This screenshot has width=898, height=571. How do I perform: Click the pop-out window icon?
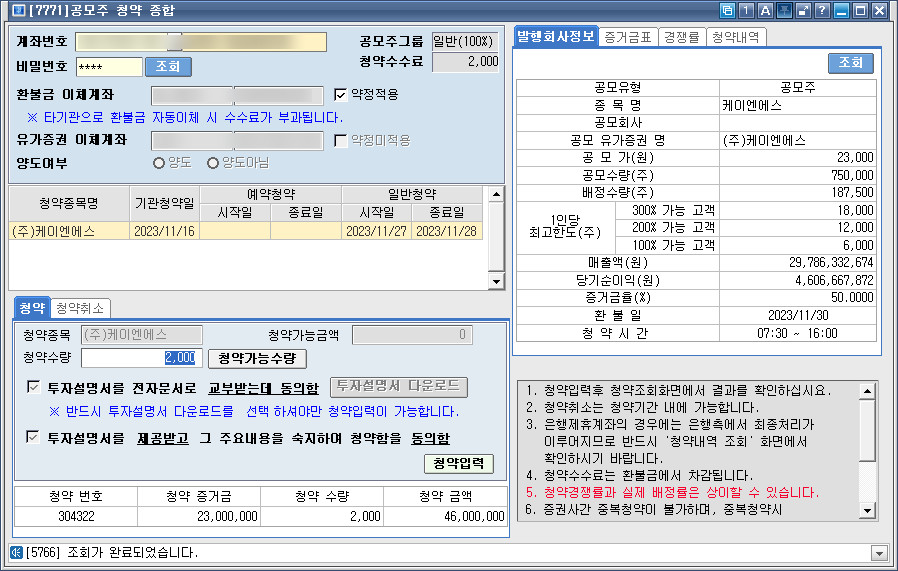tap(803, 10)
